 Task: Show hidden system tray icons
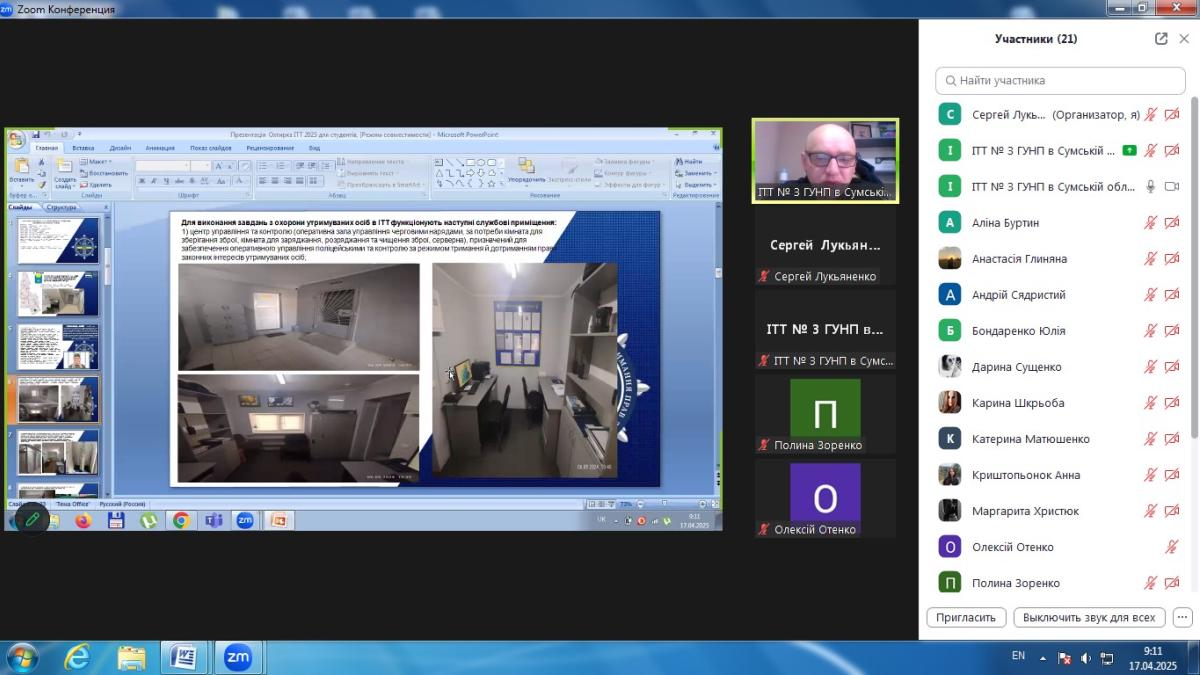pyautogui.click(x=1043, y=658)
